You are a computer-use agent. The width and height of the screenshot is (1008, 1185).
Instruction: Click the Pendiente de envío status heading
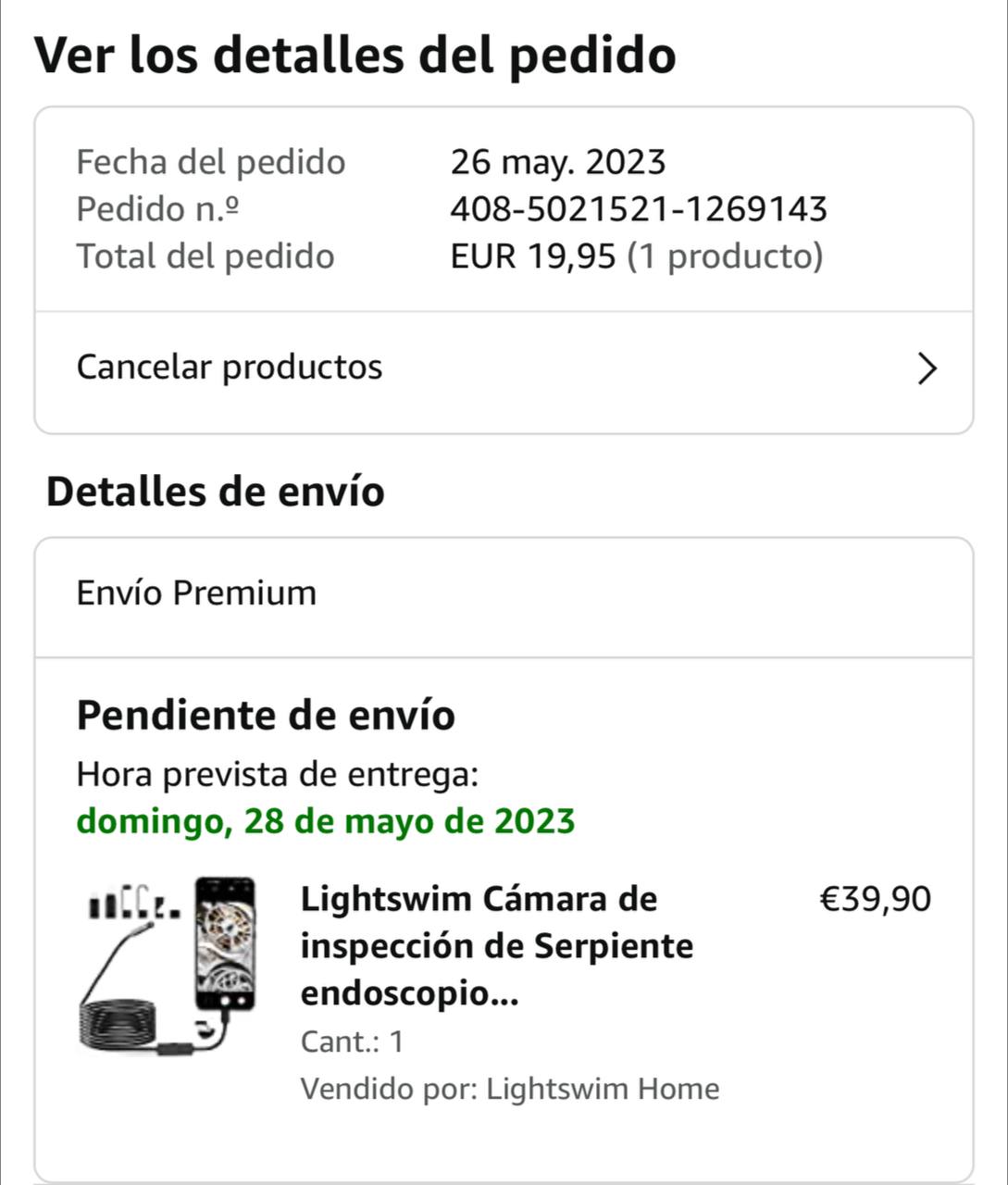tap(266, 716)
